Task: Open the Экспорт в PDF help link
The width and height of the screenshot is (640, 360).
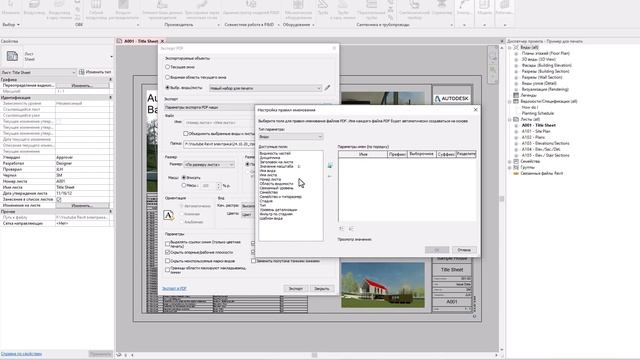Action: coord(174,289)
